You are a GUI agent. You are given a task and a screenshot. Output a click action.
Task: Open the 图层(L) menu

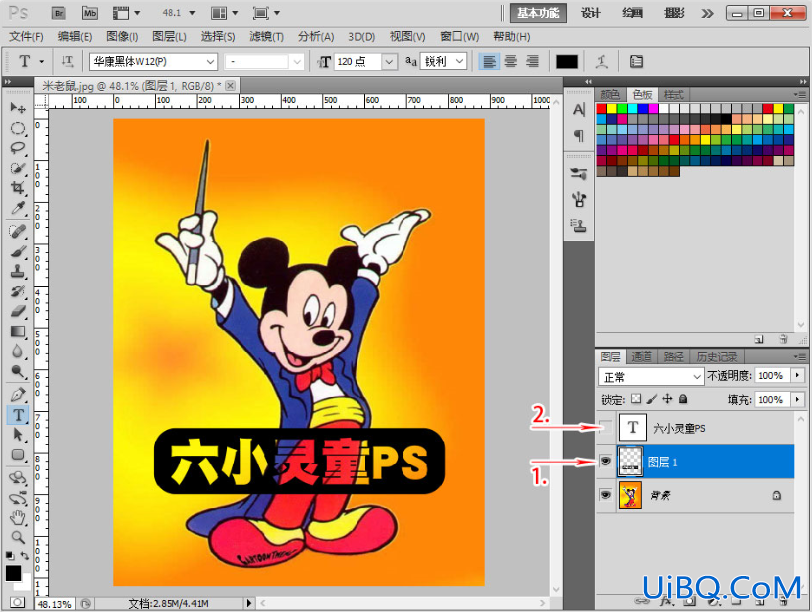(169, 37)
